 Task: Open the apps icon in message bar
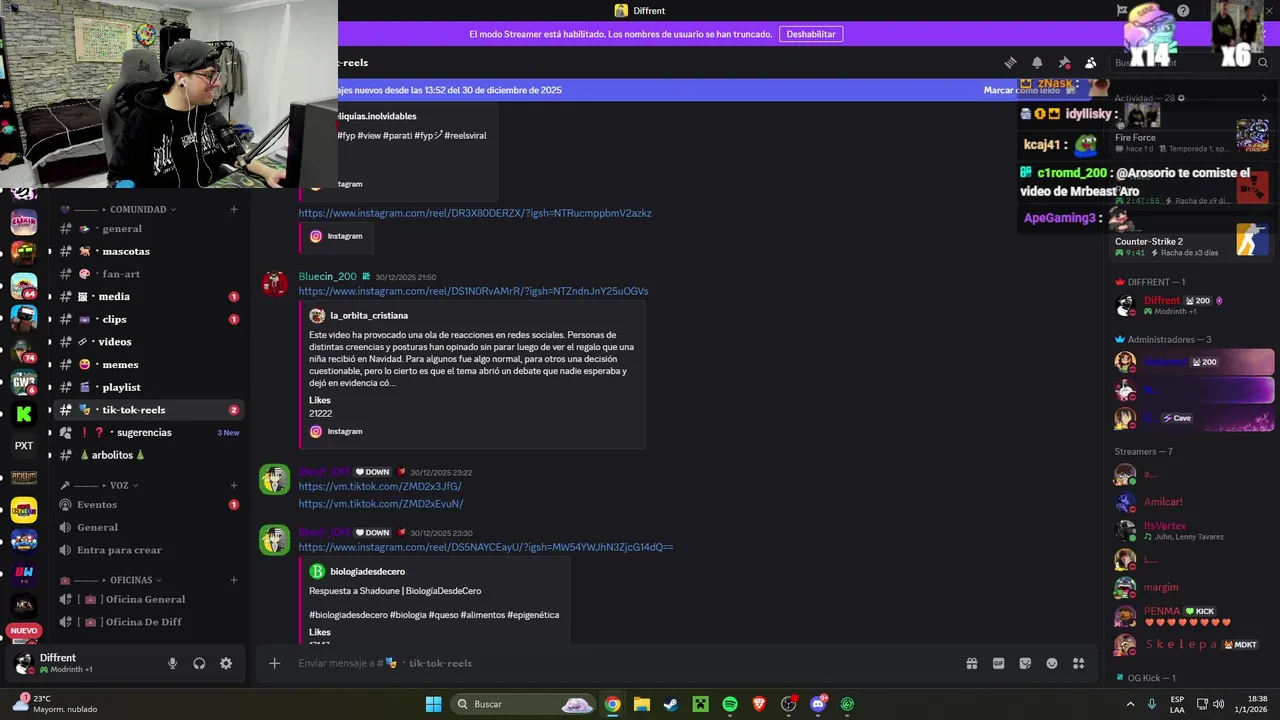point(1078,663)
